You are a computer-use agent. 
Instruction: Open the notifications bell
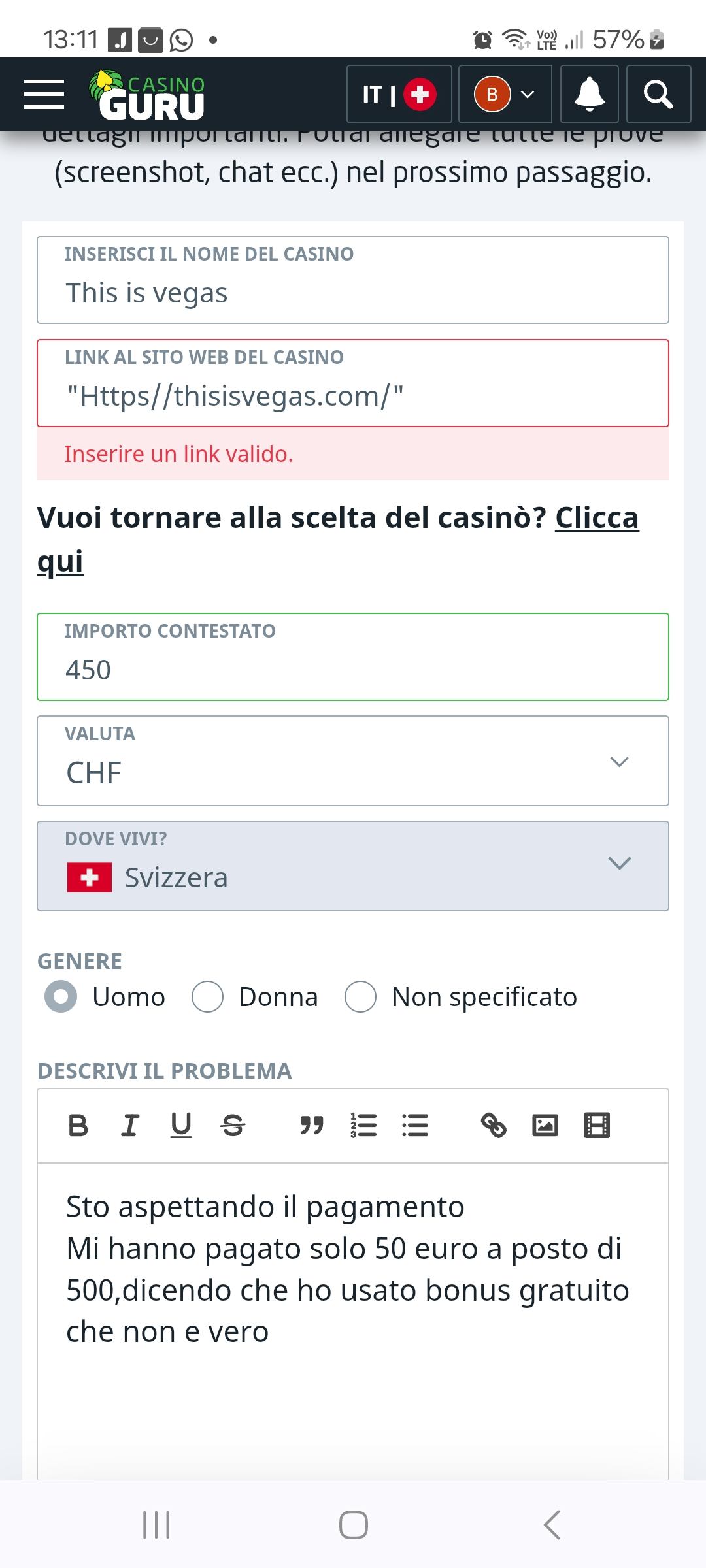click(x=589, y=95)
